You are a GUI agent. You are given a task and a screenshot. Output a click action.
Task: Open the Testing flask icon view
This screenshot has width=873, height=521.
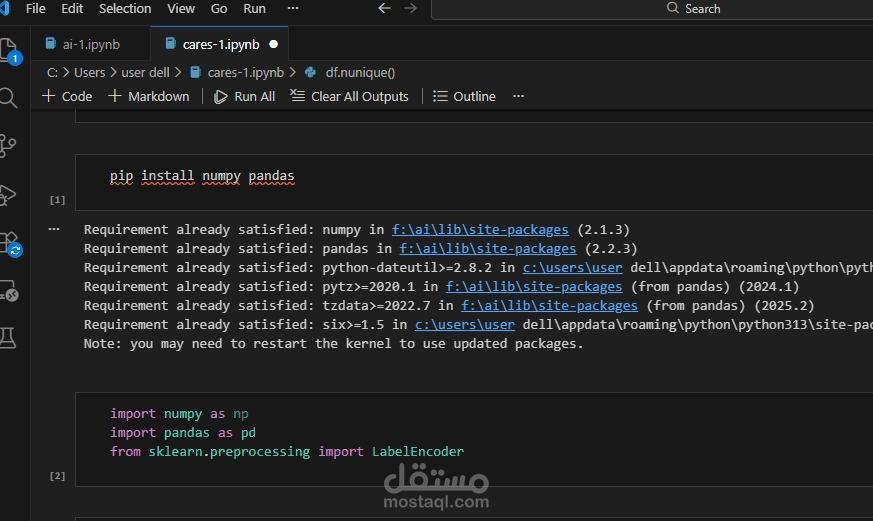[x=8, y=339]
